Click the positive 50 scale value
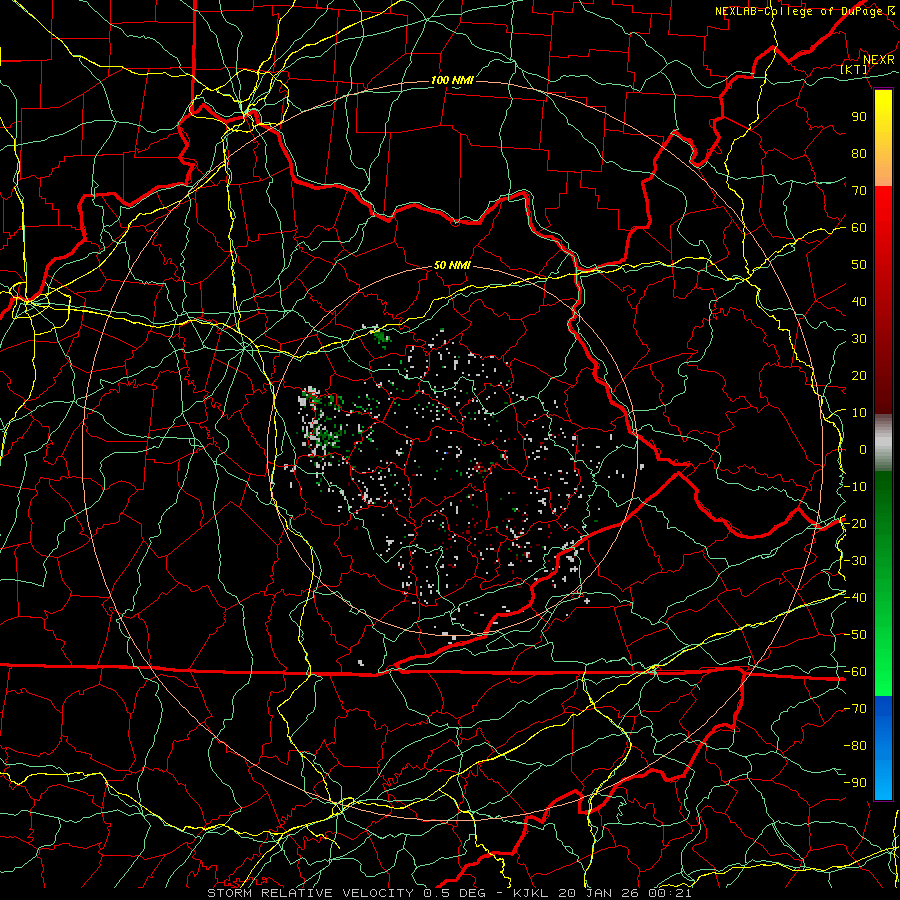 tap(859, 265)
